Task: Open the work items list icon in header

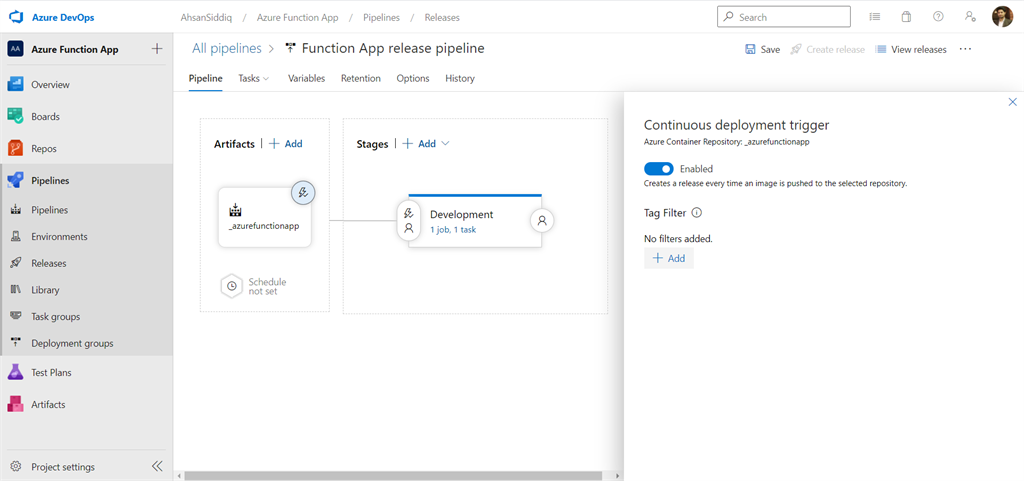Action: (x=874, y=17)
